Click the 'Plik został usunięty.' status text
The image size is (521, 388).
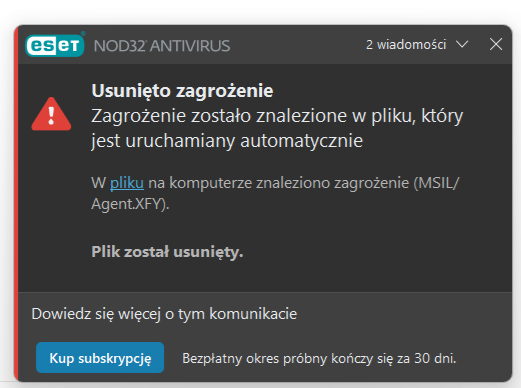[x=167, y=252]
